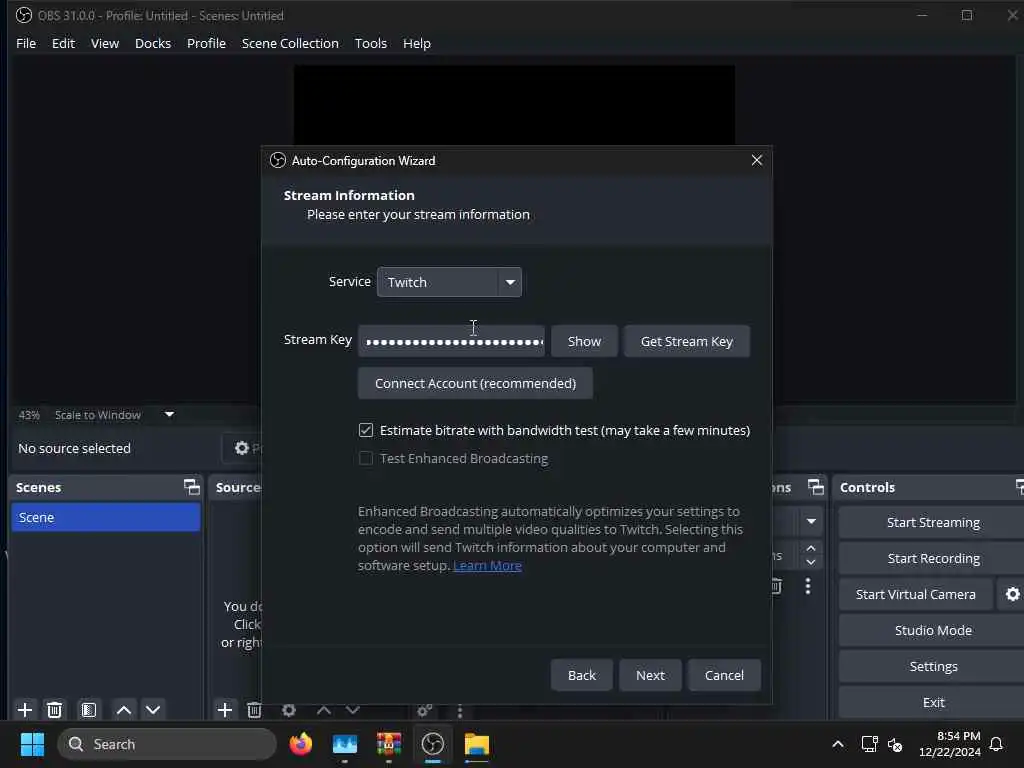Decrease transition duration stepper down
1024x768 pixels.
click(811, 562)
